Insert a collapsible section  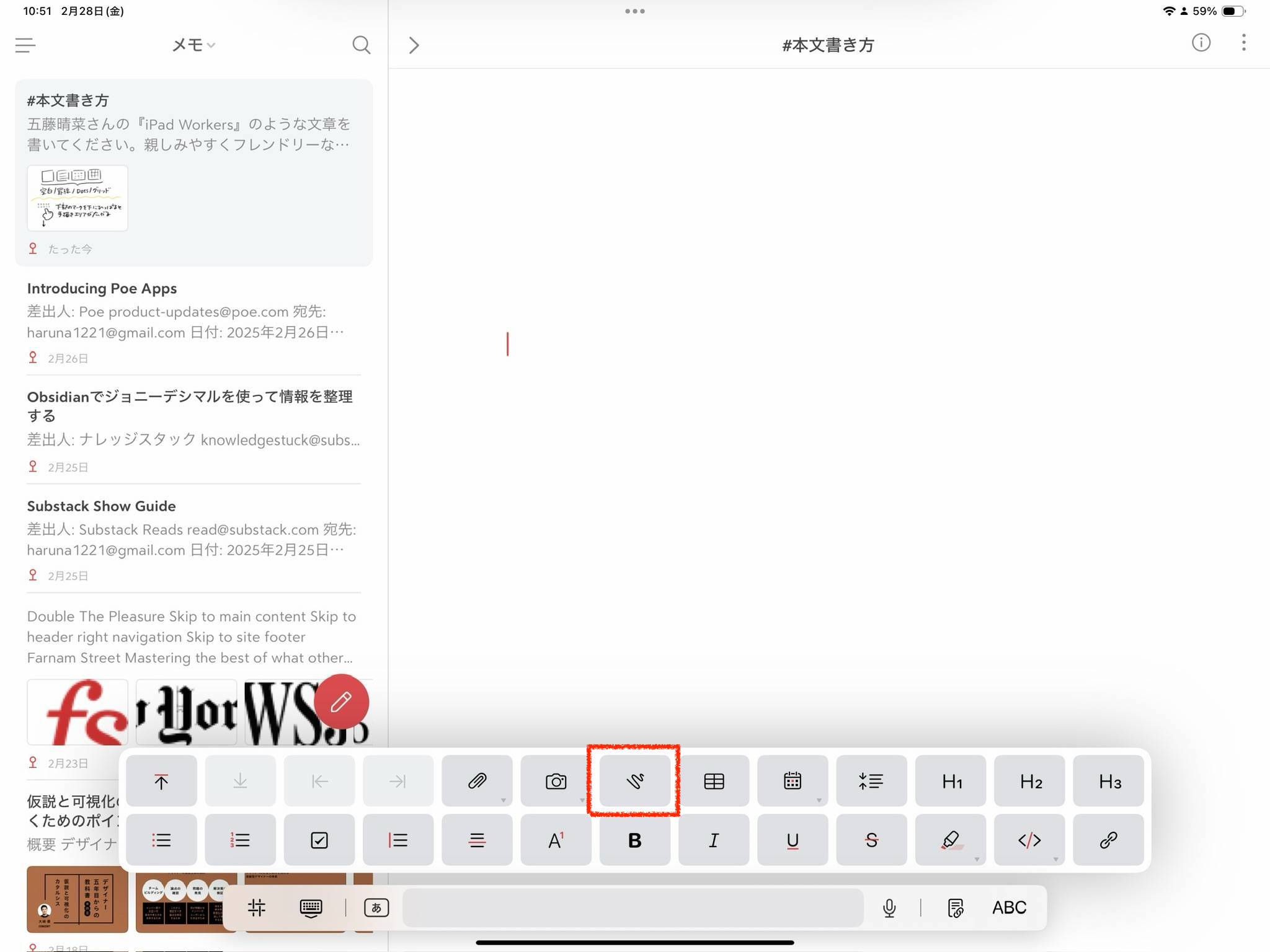point(871,781)
